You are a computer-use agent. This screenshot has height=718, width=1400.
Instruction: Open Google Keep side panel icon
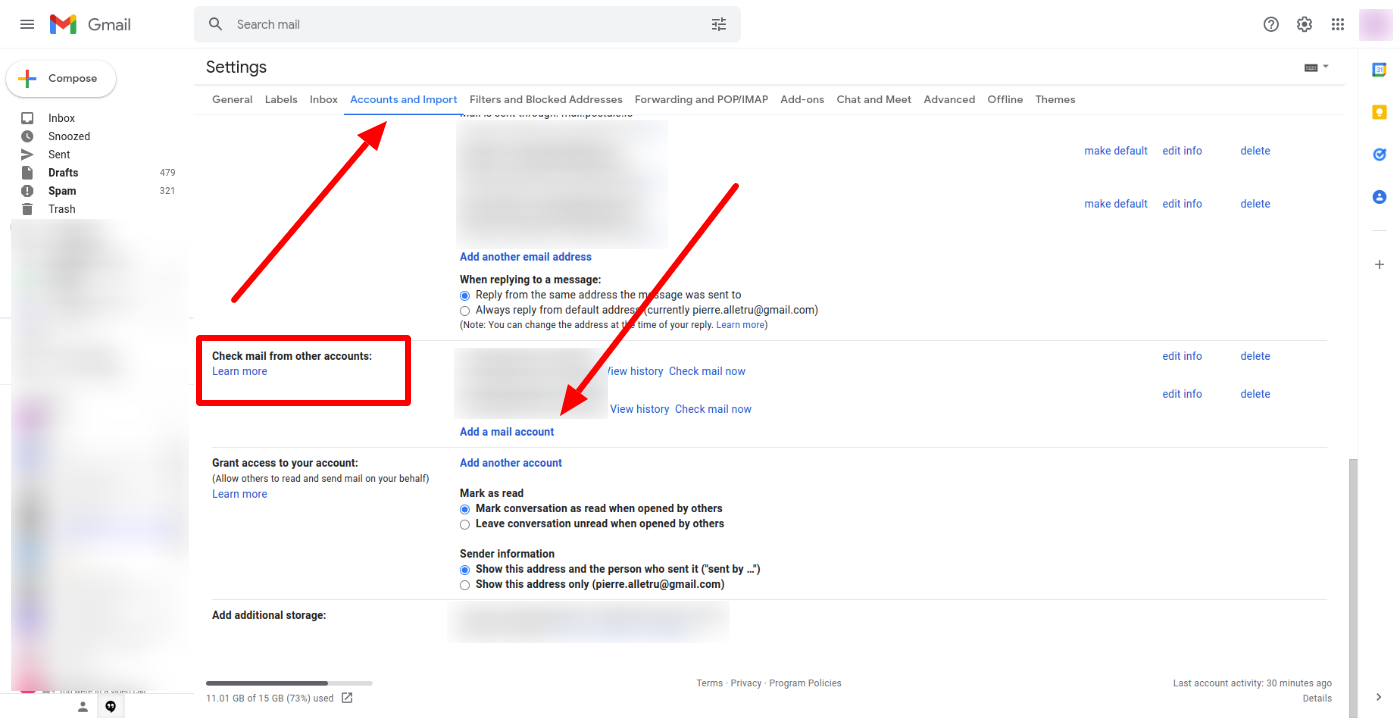pos(1379,112)
